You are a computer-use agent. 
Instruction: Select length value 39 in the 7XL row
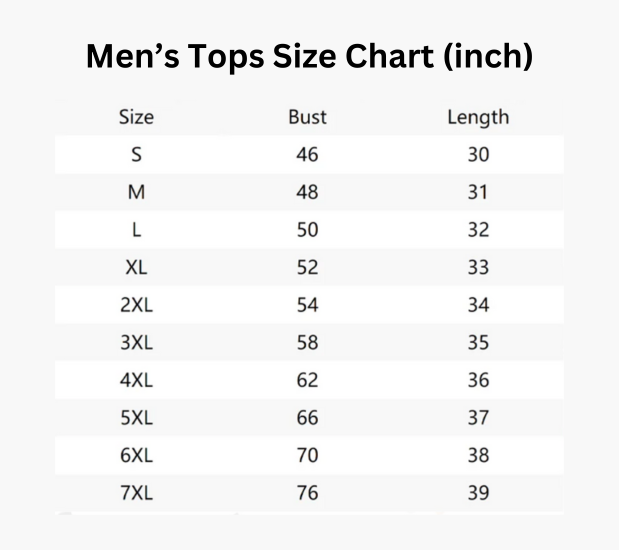coord(478,492)
